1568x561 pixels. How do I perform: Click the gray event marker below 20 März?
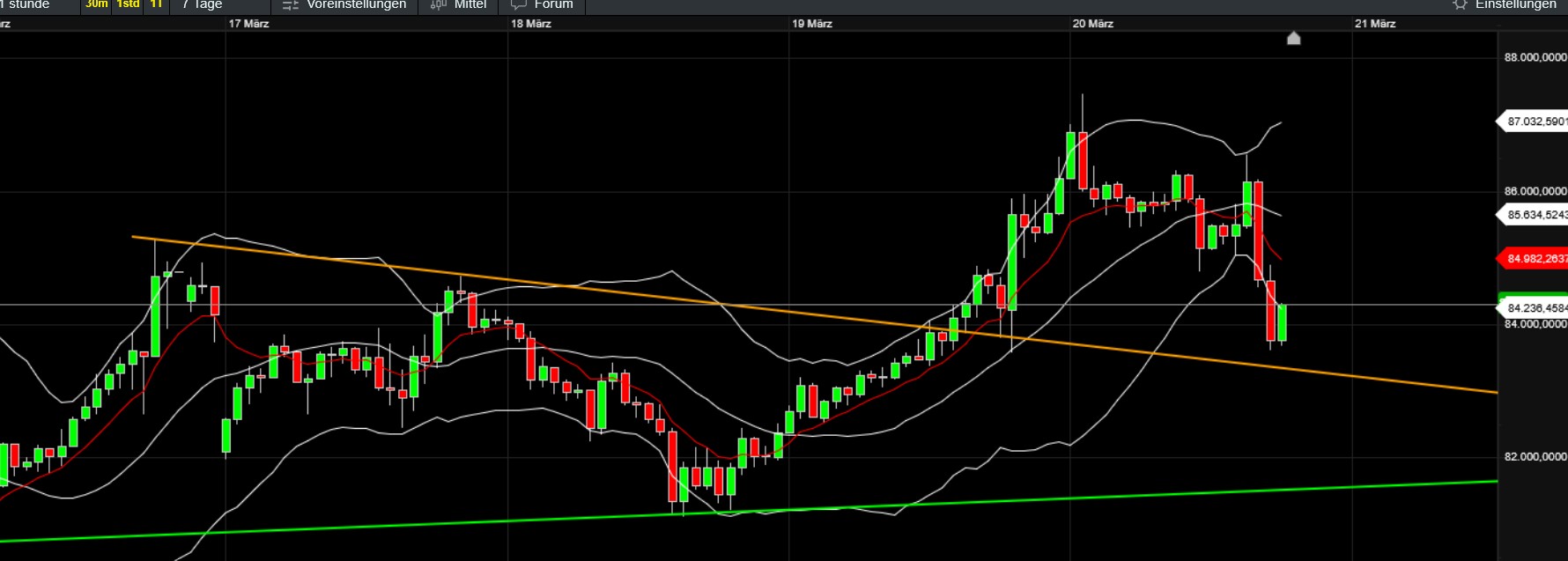[x=1293, y=38]
